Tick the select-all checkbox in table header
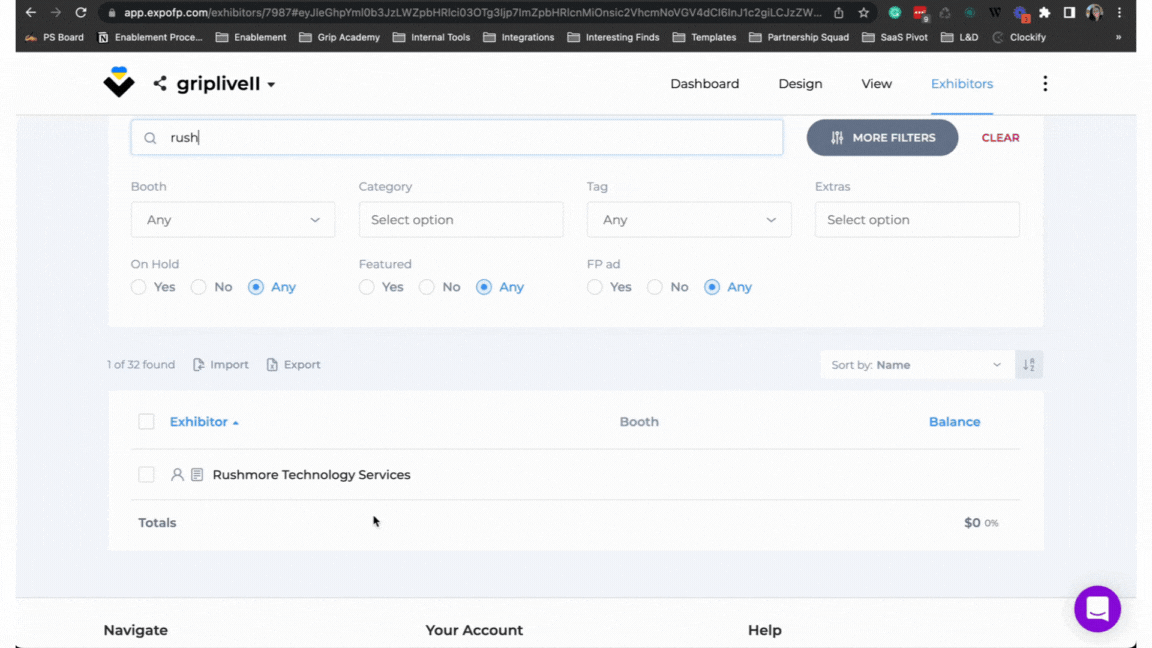 pos(147,422)
